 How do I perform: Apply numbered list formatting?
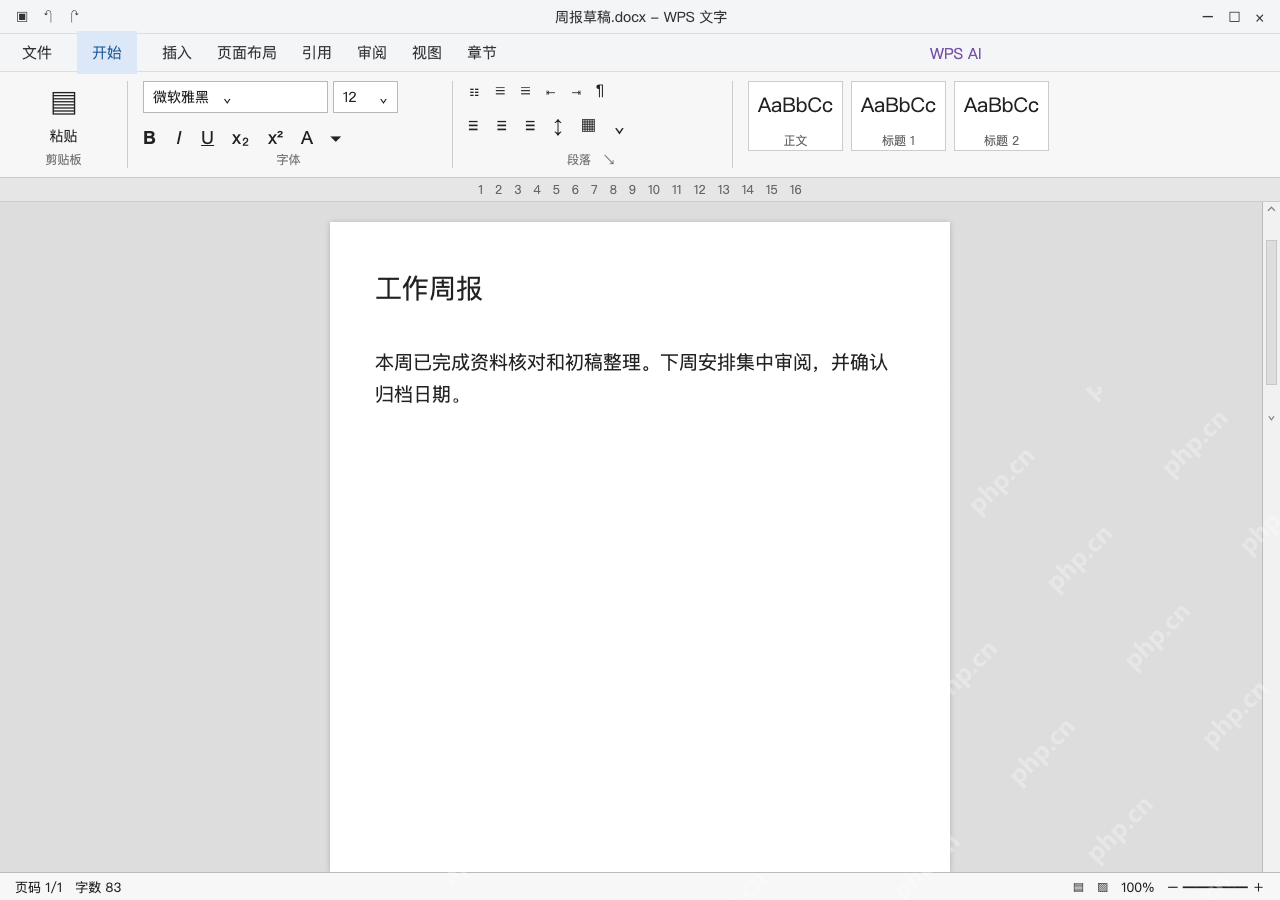[x=500, y=91]
